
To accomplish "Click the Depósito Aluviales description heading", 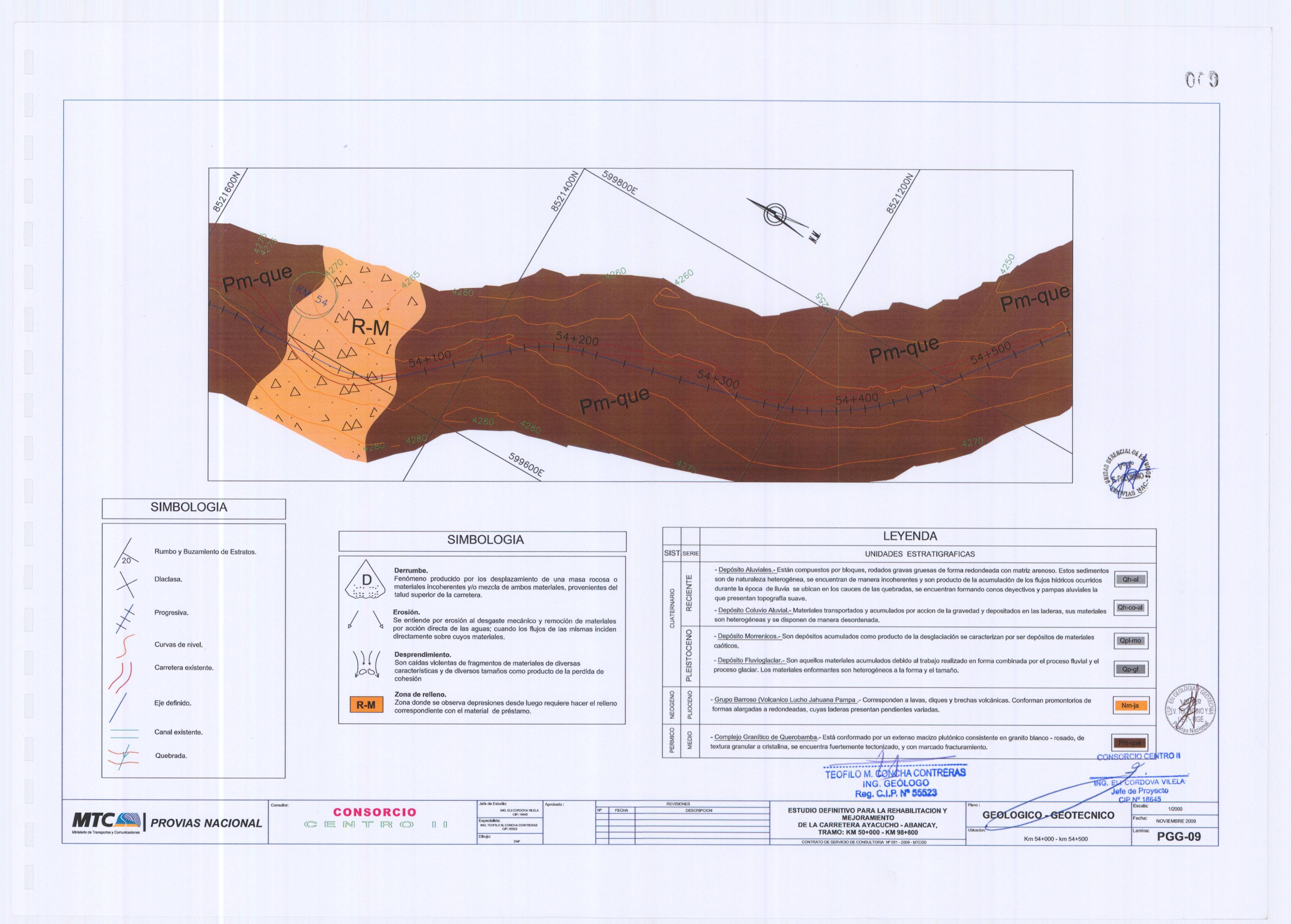I will (747, 570).
